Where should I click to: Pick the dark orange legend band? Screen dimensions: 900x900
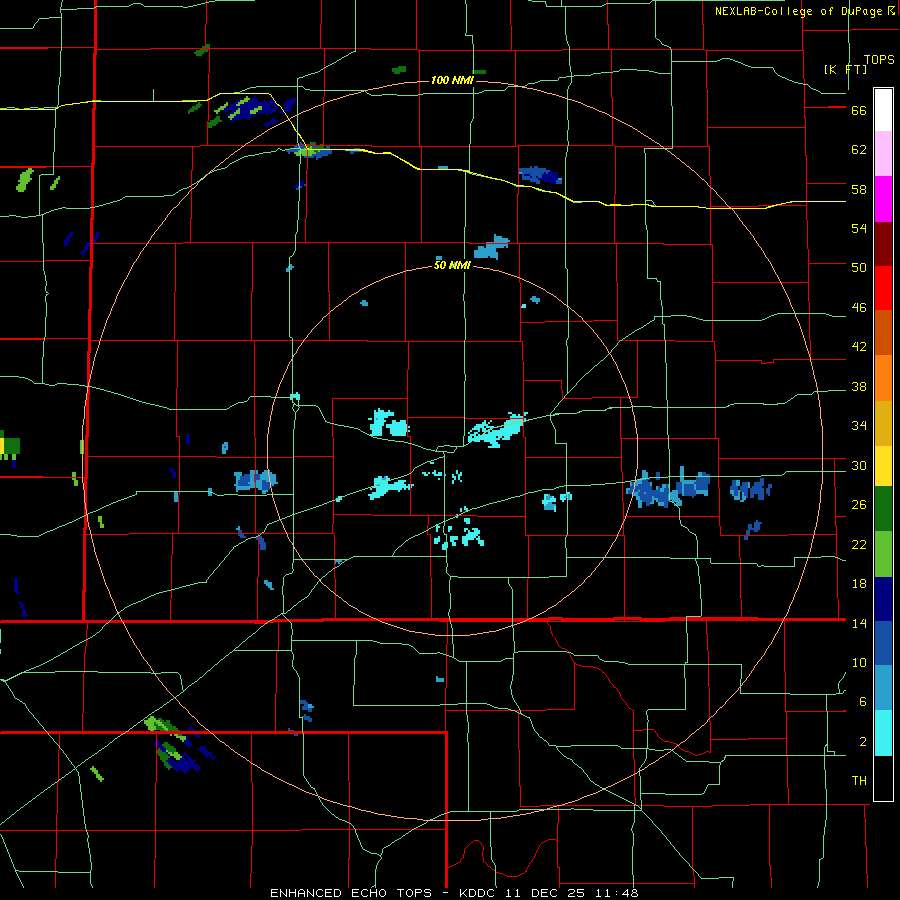tap(883, 332)
